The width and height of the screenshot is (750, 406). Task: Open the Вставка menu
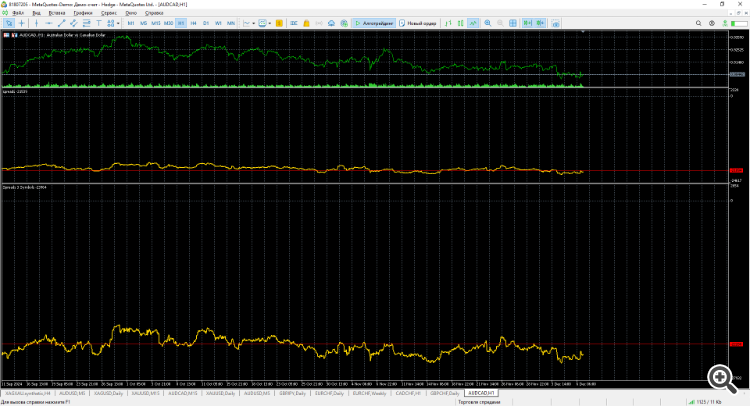(57, 13)
